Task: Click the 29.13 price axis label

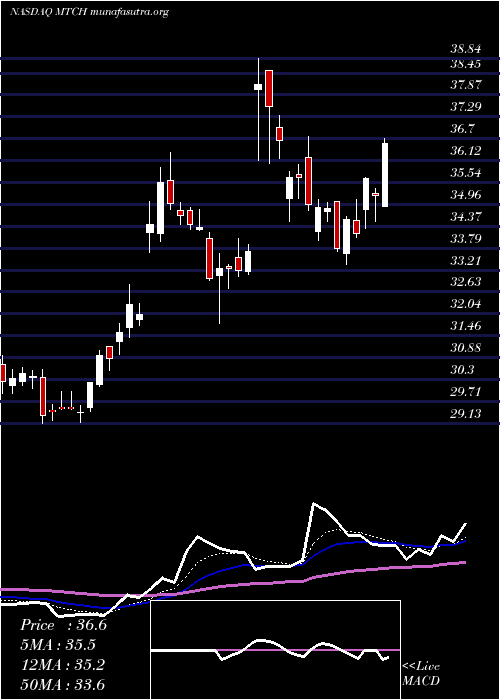Action: (x=466, y=414)
